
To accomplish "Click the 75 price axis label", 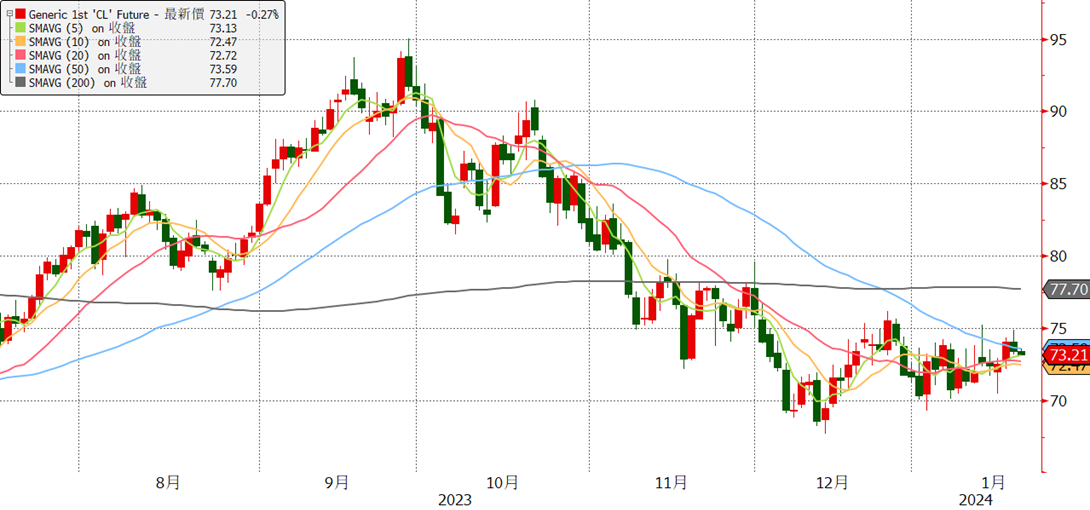I will click(1059, 328).
